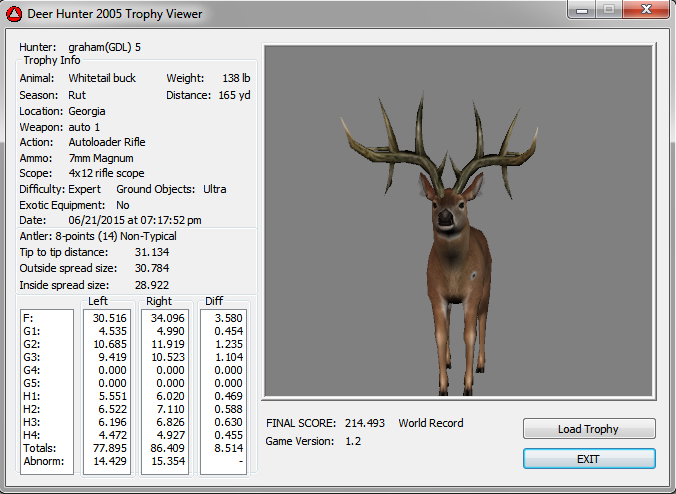Click the Load Trophy button
This screenshot has width=676, height=494.
(589, 429)
